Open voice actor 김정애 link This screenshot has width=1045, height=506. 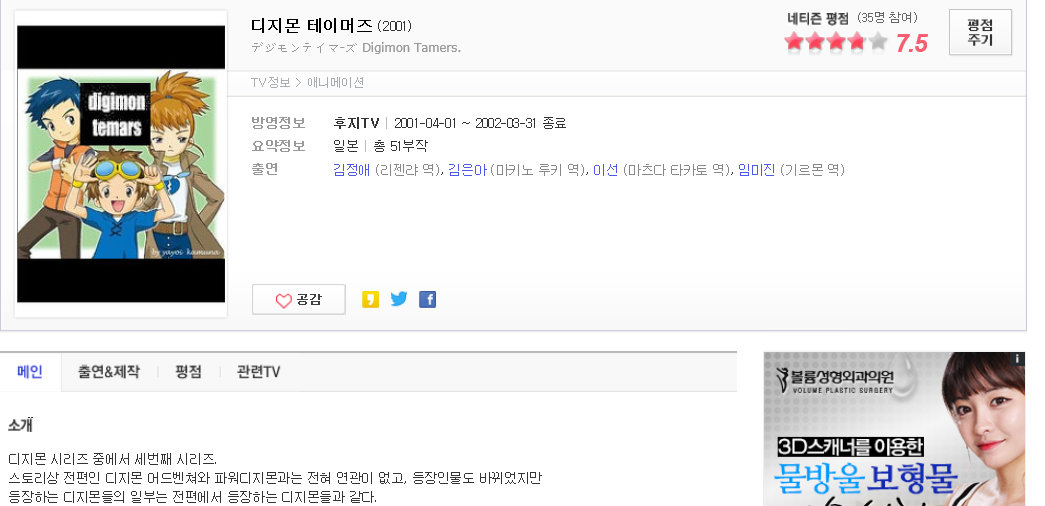[351, 170]
